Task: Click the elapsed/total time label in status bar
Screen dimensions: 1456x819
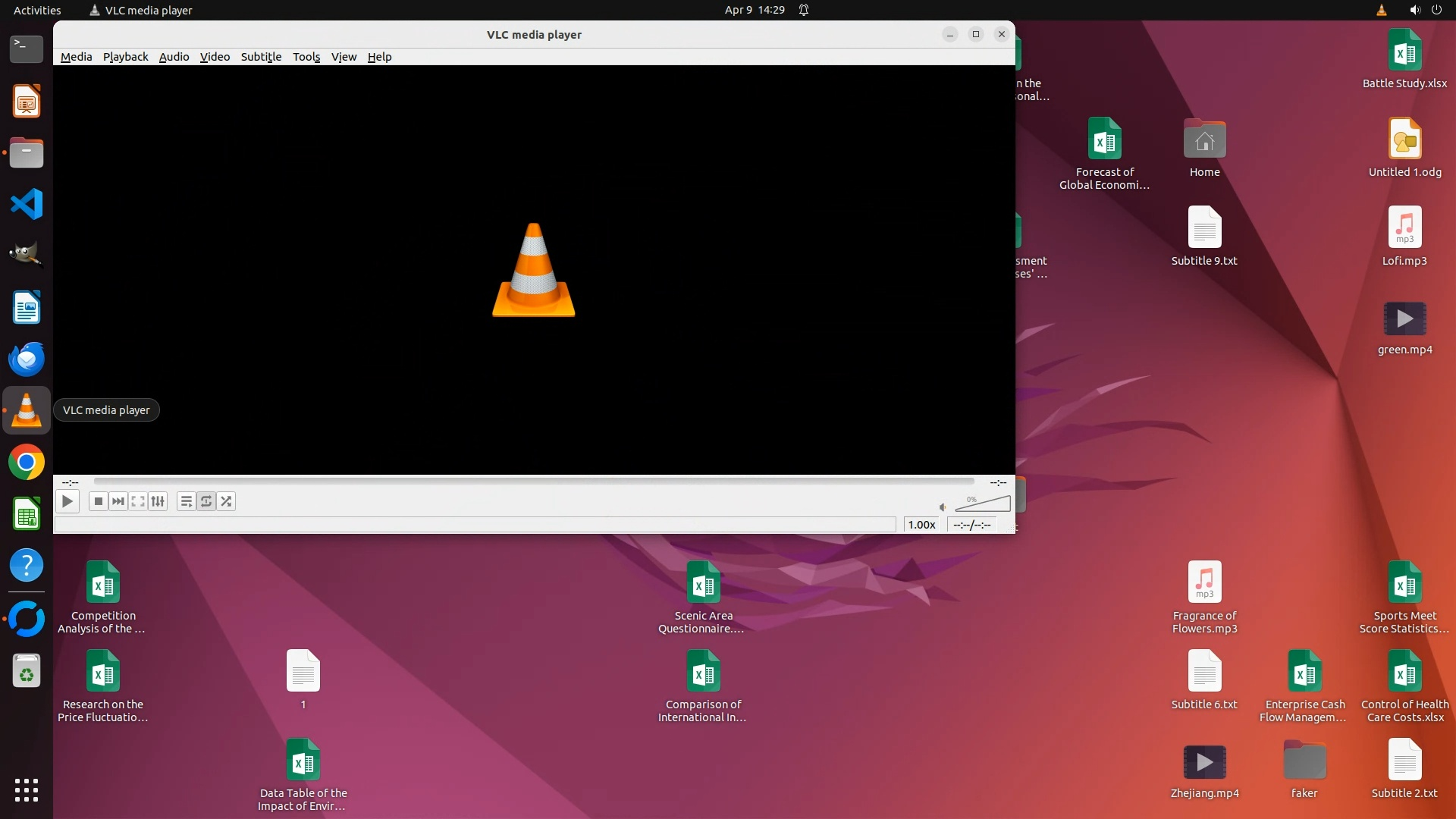Action: point(971,525)
